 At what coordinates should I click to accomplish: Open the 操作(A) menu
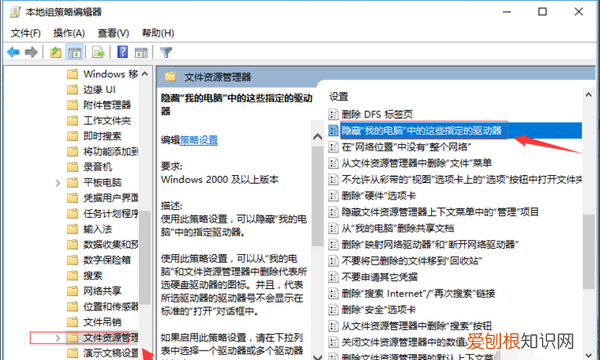point(69,33)
